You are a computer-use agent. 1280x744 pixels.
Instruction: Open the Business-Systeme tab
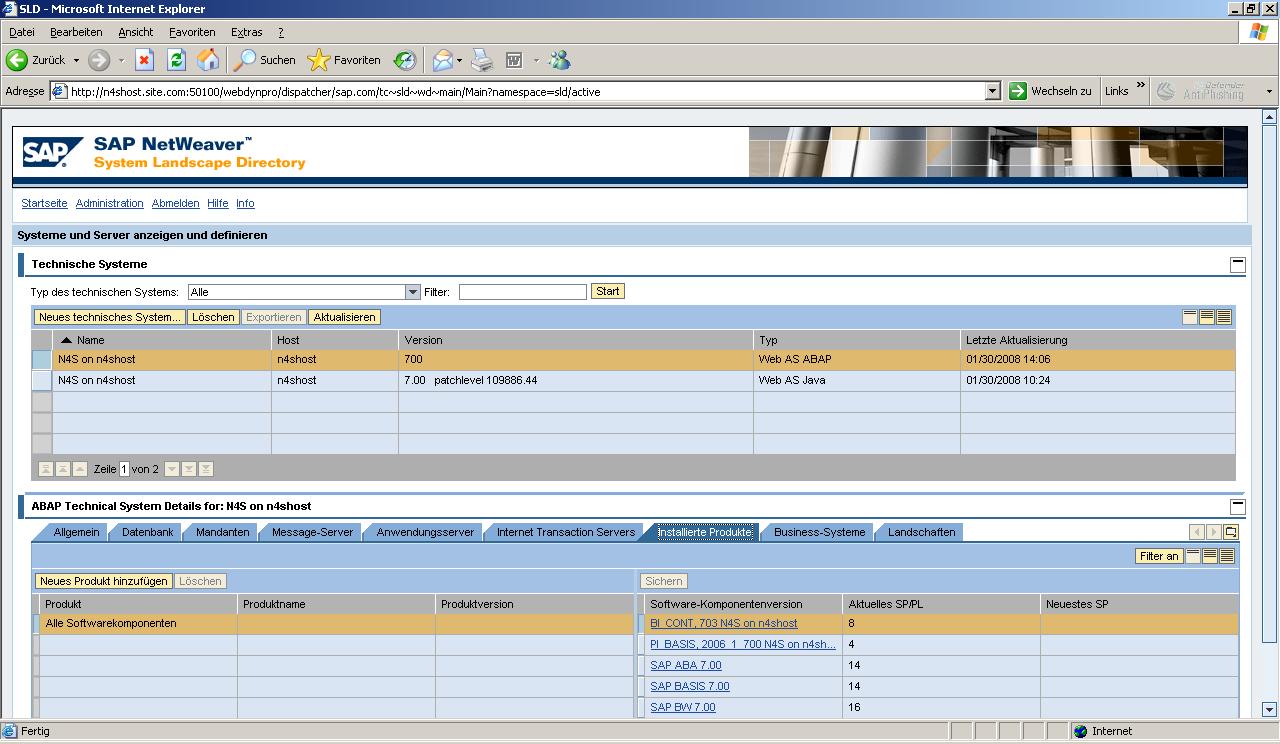[819, 532]
